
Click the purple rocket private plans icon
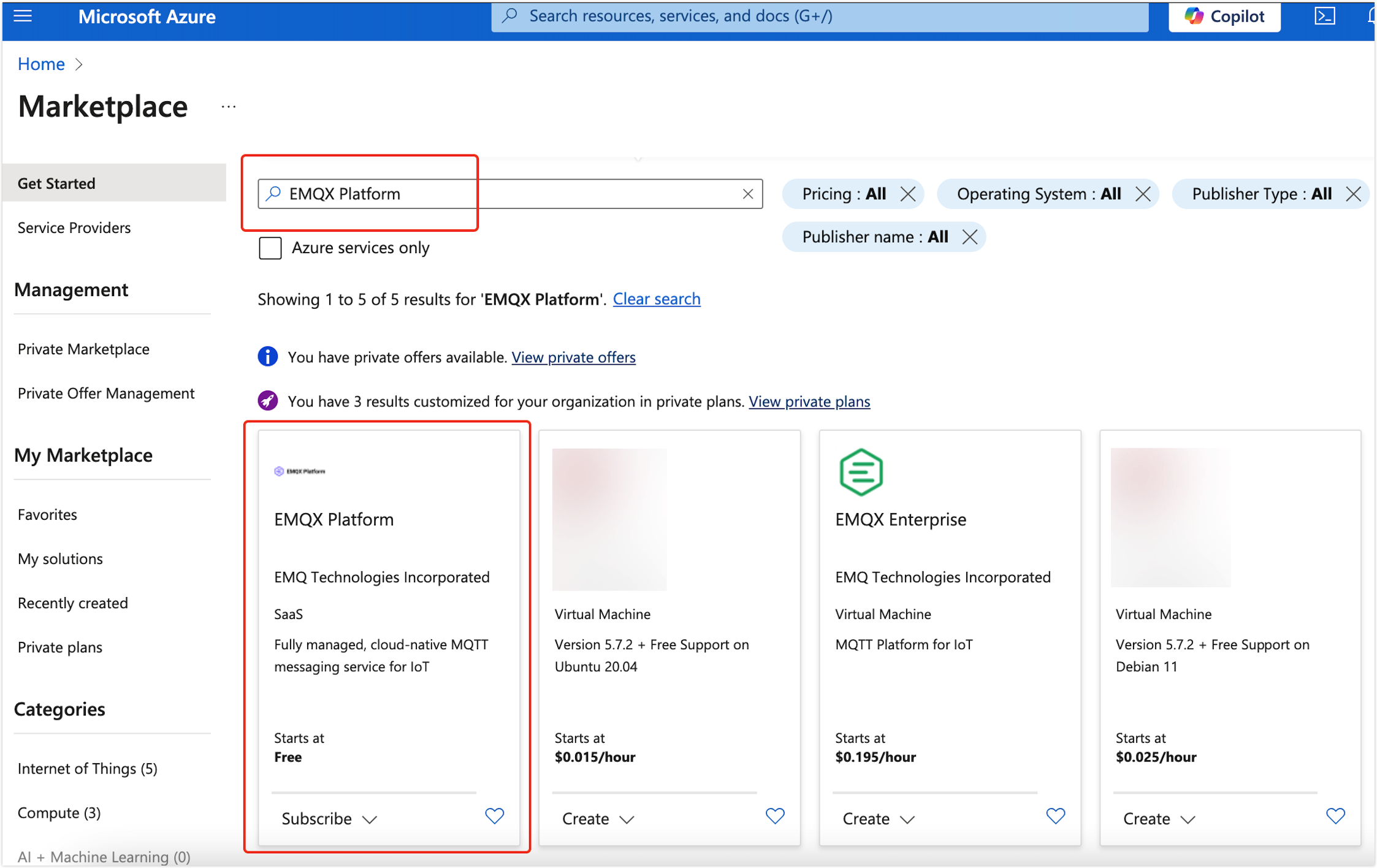point(268,401)
